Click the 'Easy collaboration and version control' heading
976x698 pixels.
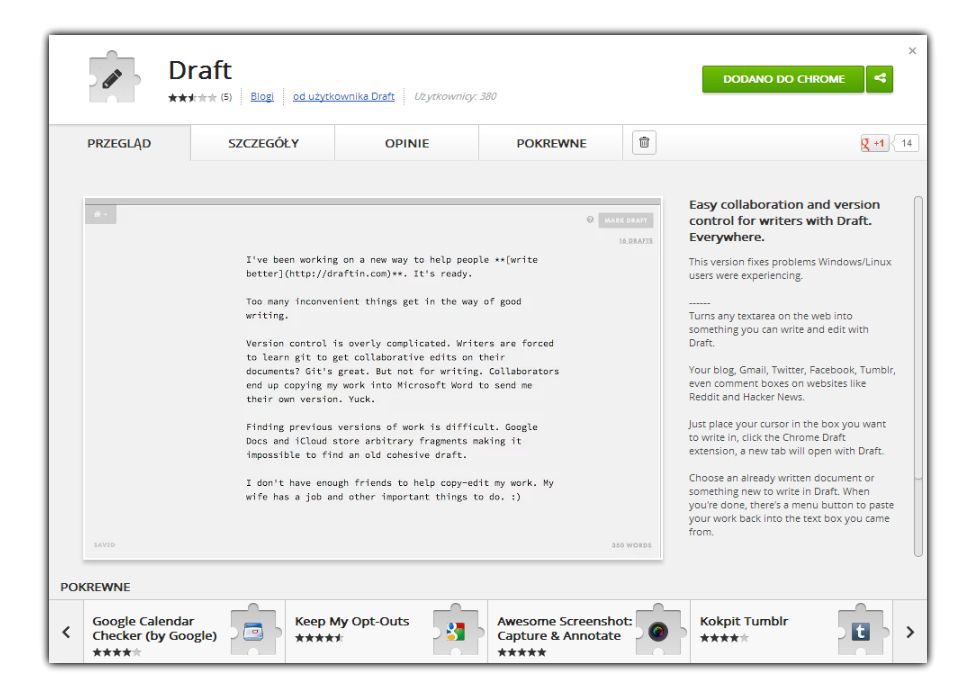point(784,220)
